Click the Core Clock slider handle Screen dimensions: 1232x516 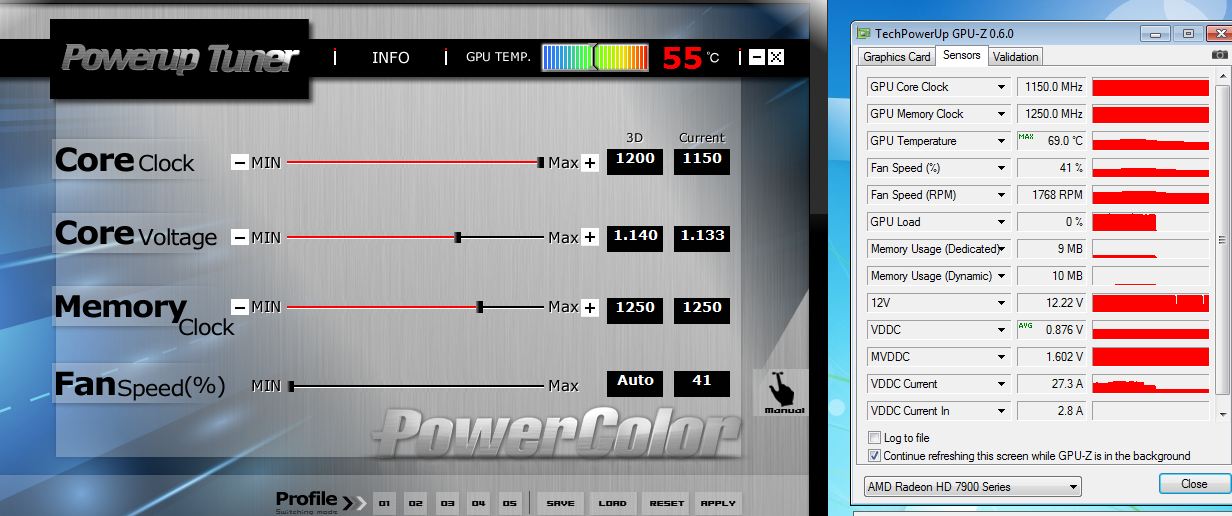pyautogui.click(x=541, y=162)
